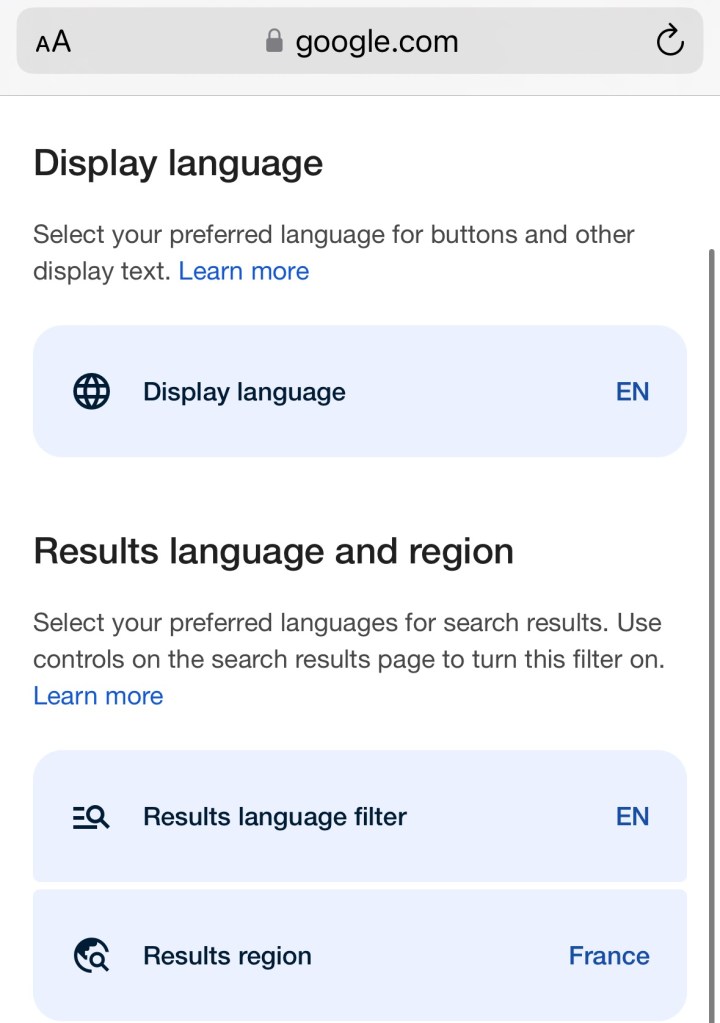Change the Results region France value

point(608,956)
